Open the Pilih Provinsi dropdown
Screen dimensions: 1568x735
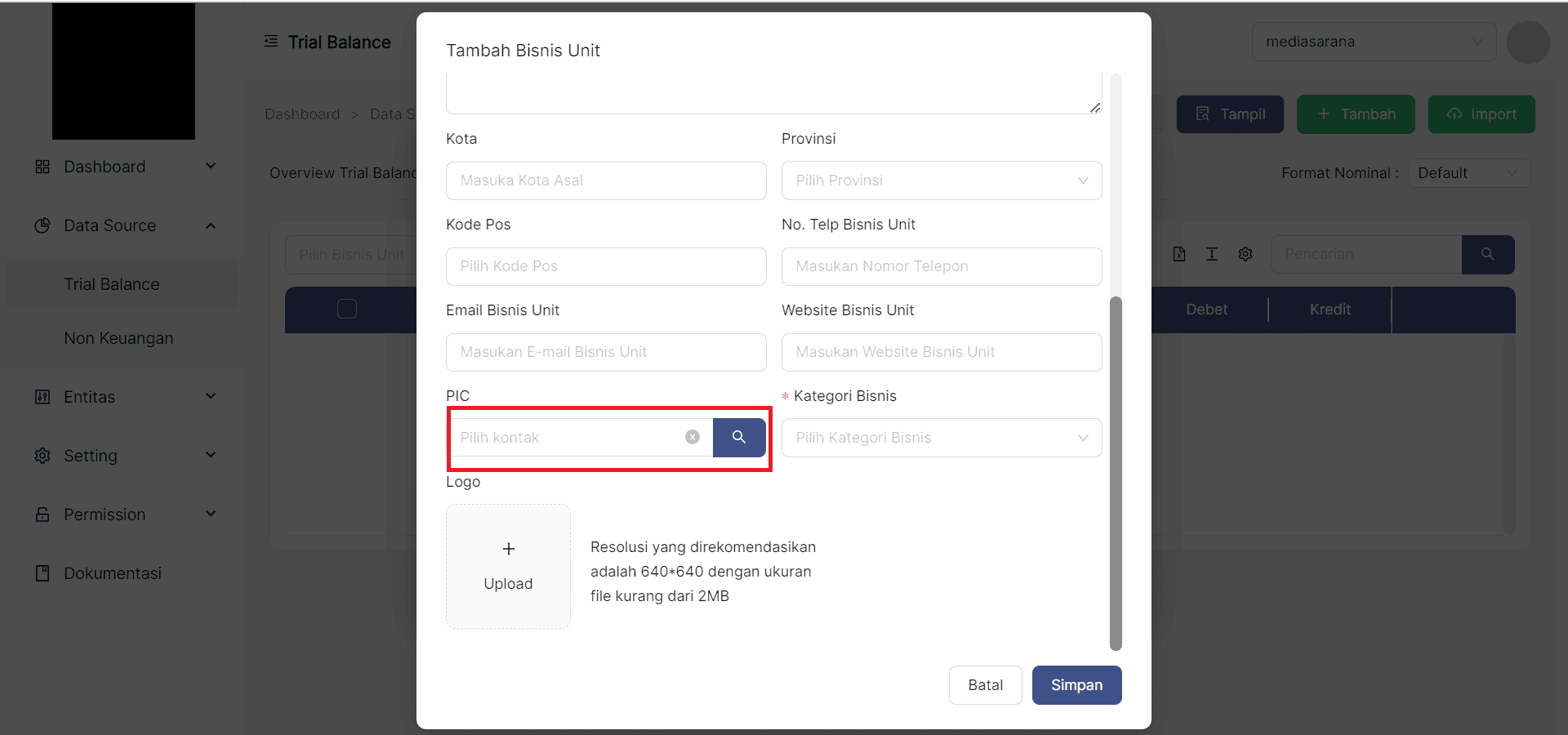click(941, 180)
